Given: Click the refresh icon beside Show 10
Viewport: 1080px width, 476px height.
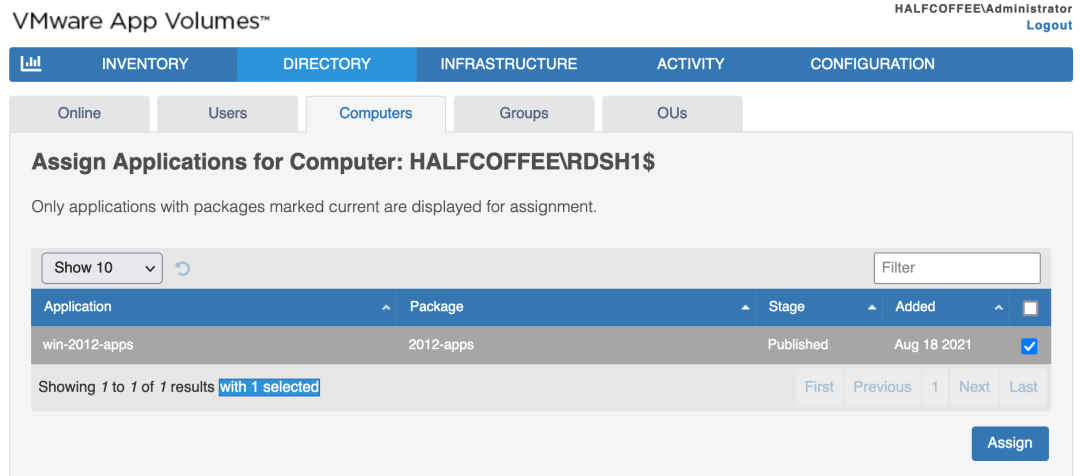Looking at the screenshot, I should [183, 268].
